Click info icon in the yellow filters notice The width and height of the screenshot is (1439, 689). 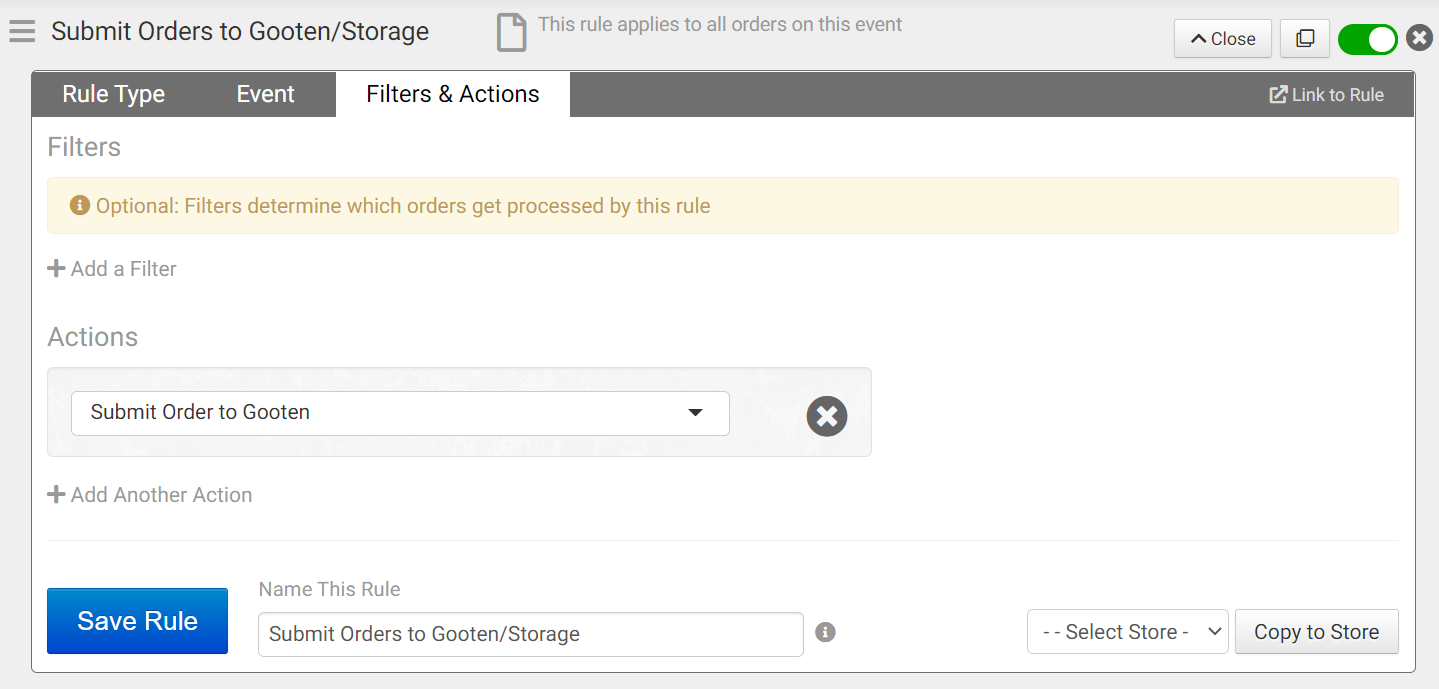80,206
